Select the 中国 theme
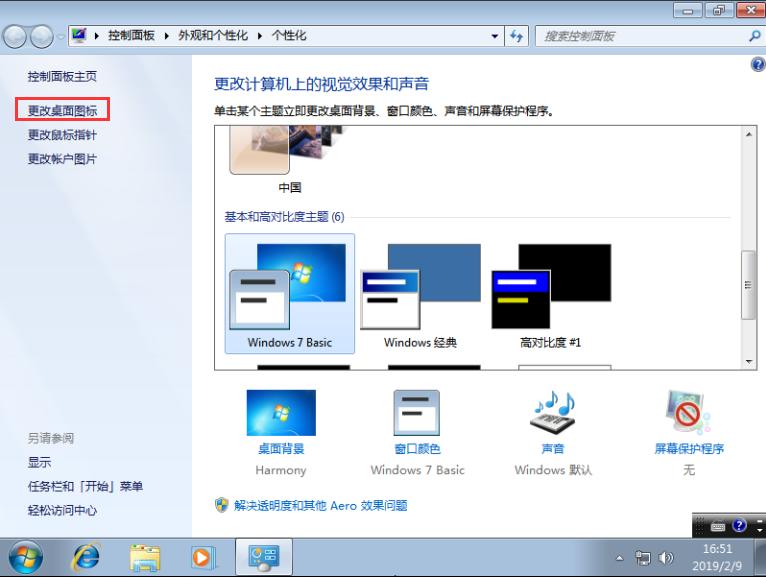Image resolution: width=766 pixels, height=577 pixels. 290,159
